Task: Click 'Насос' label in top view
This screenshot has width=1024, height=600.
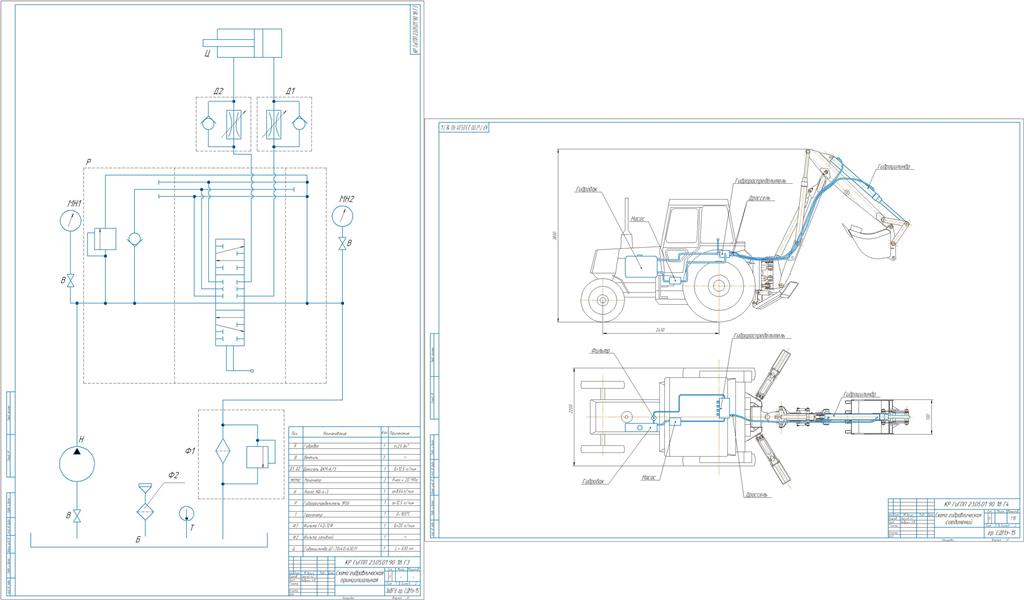Action: pyautogui.click(x=648, y=477)
